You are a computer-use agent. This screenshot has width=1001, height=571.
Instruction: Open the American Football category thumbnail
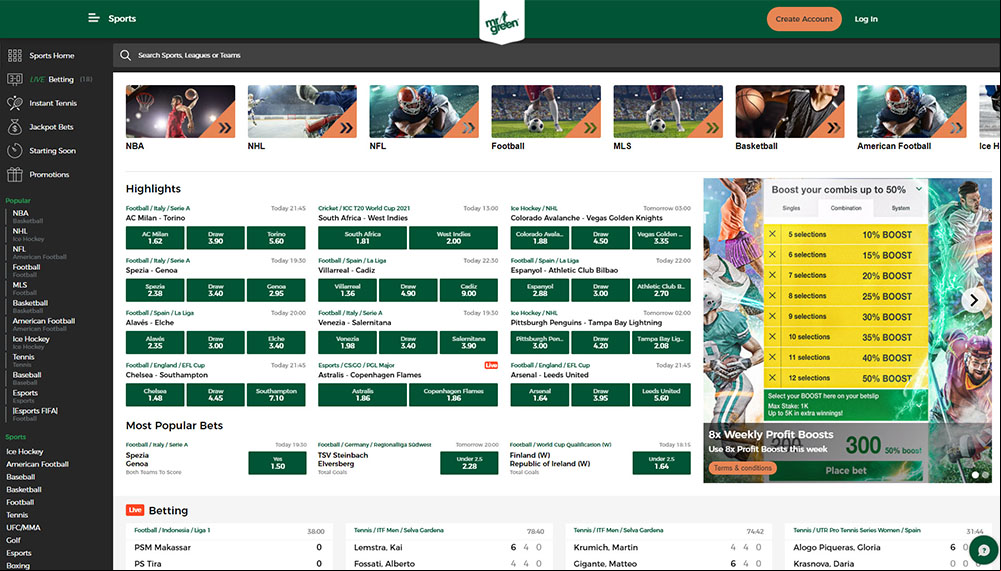pos(912,112)
